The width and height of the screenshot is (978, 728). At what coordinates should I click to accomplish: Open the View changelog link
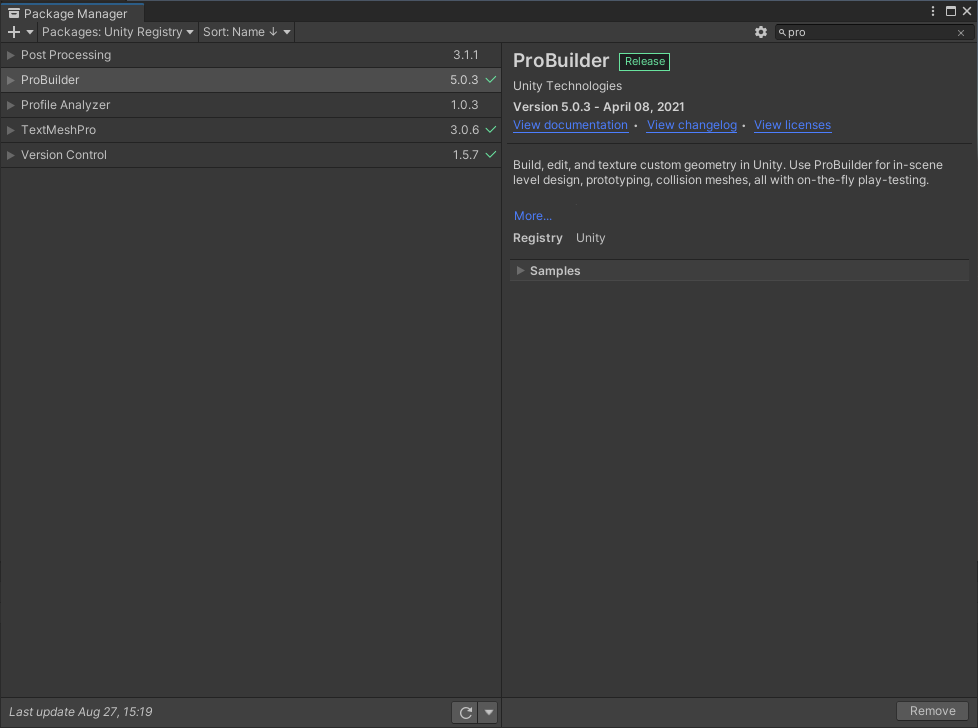pyautogui.click(x=691, y=125)
